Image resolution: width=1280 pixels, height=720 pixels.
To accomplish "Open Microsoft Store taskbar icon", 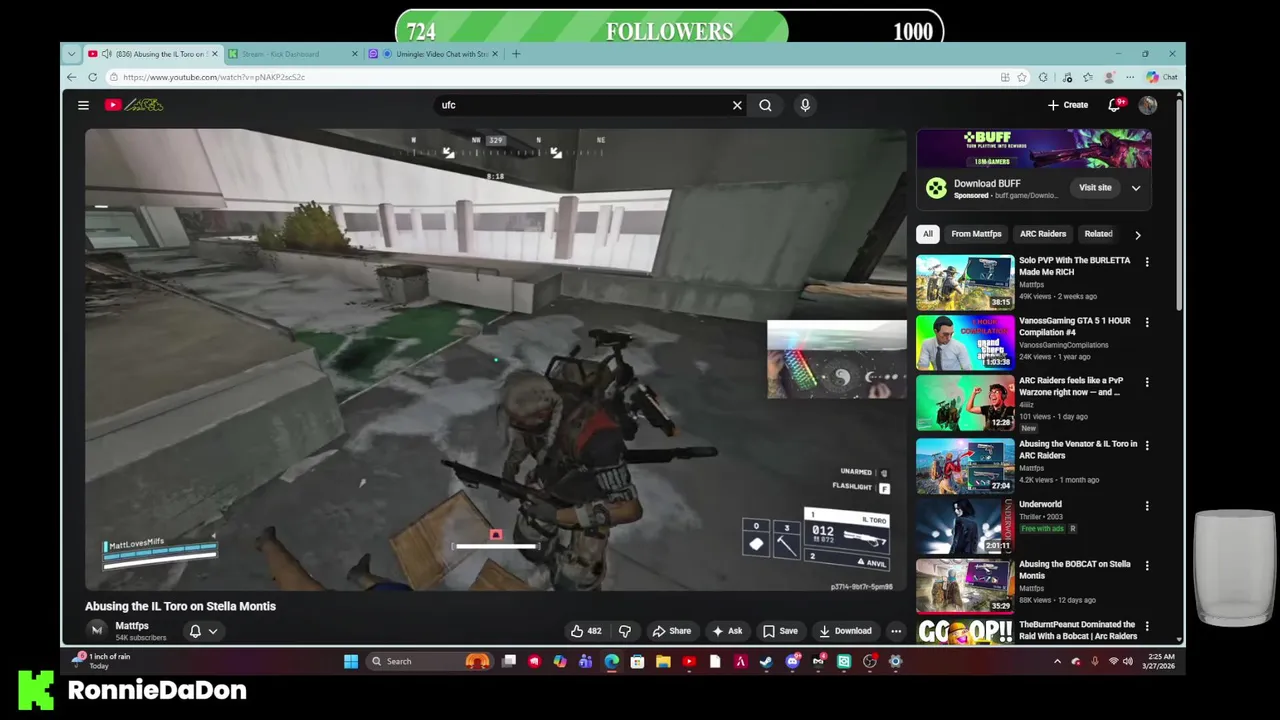I will point(637,661).
